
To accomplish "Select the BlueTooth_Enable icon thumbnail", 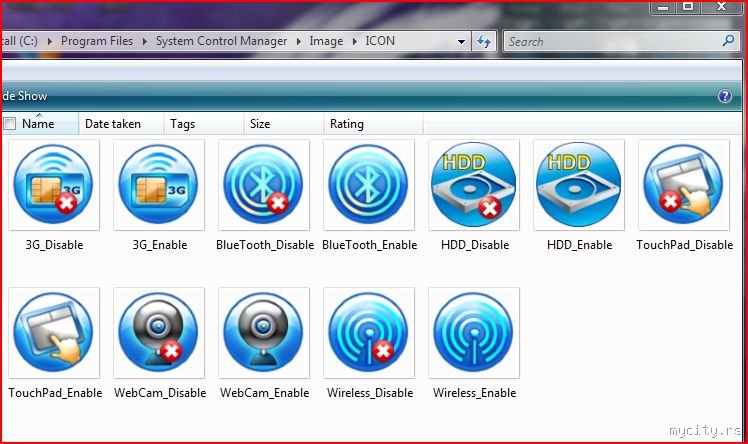I will point(369,185).
